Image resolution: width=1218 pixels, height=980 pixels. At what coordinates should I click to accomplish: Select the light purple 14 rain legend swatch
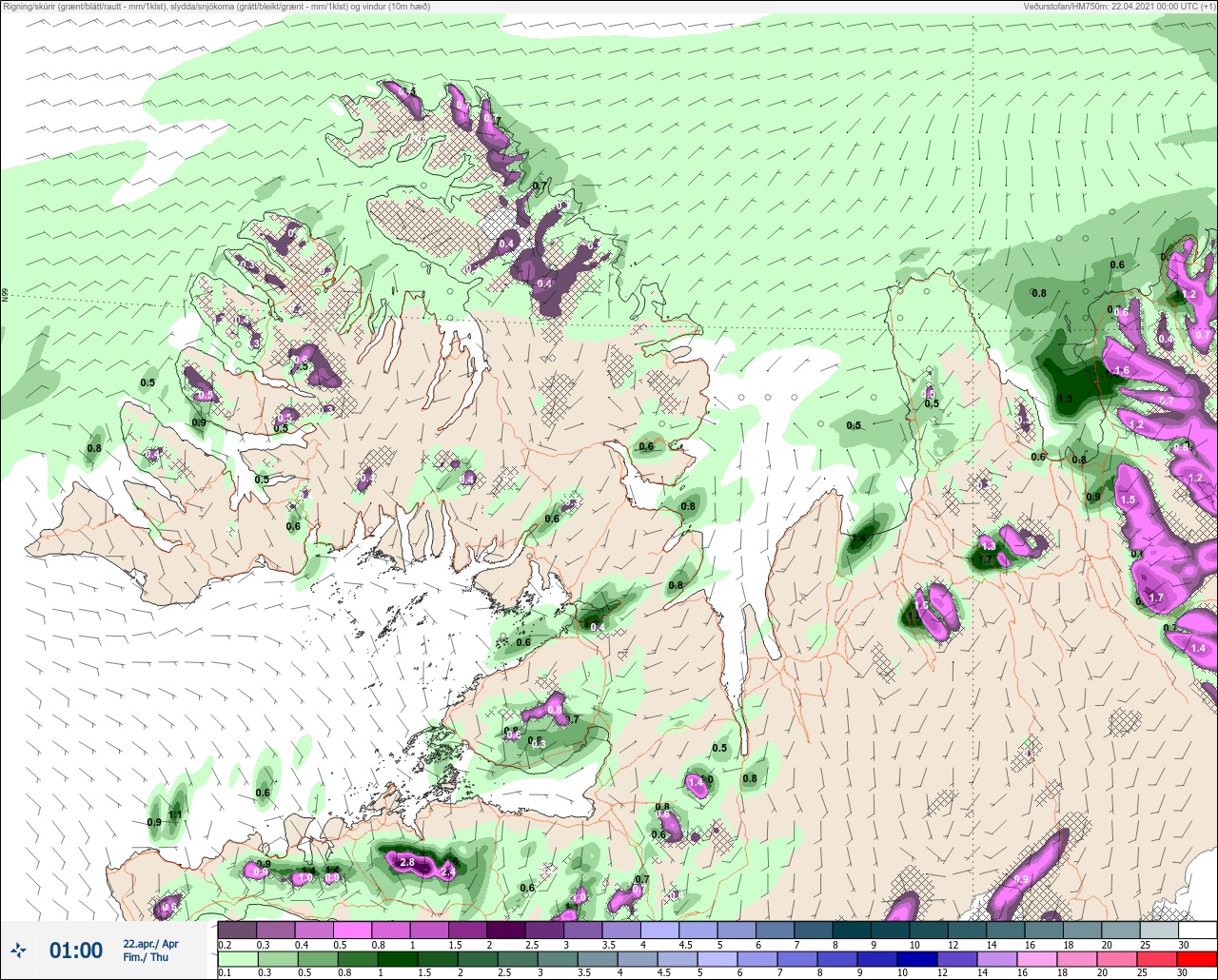(998, 959)
